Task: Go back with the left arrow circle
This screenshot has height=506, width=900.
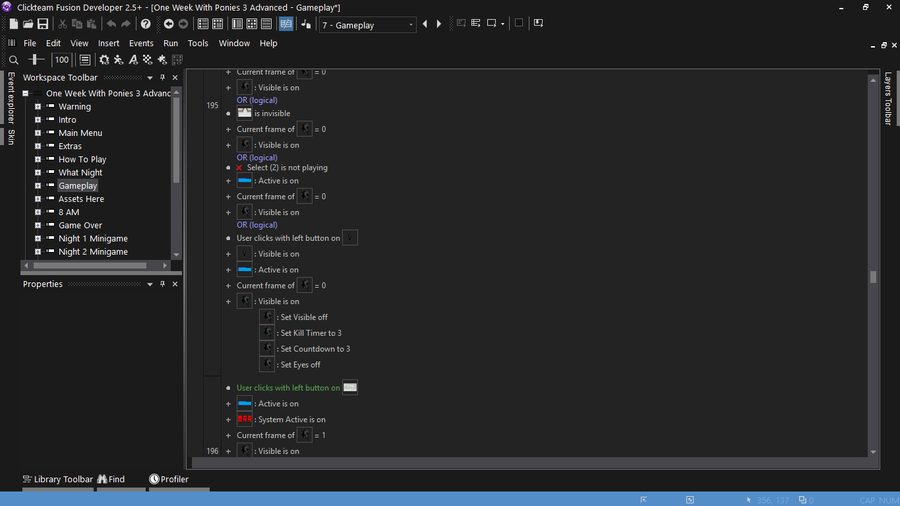Action: pos(169,24)
